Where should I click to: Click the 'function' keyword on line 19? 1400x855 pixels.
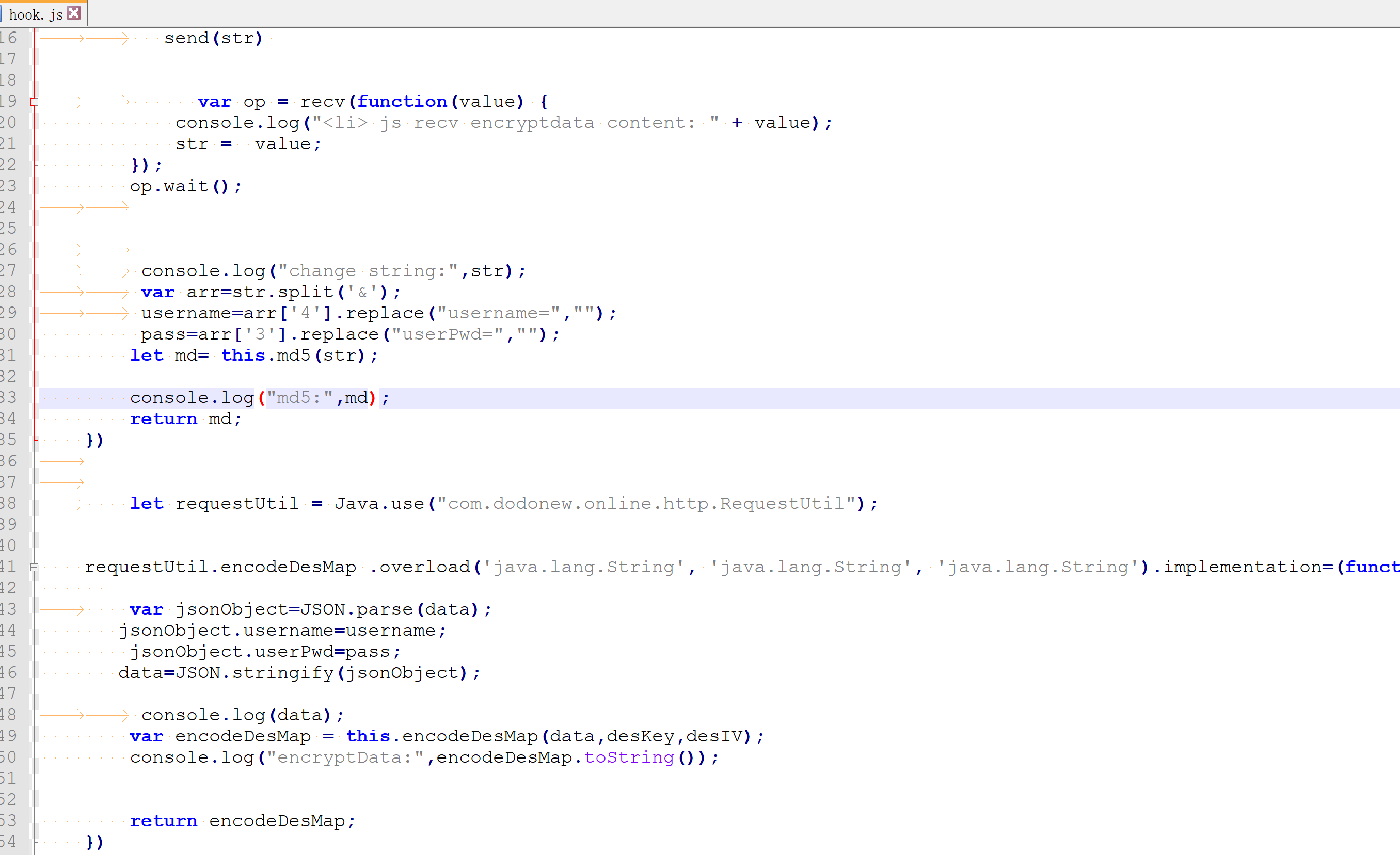coord(402,102)
